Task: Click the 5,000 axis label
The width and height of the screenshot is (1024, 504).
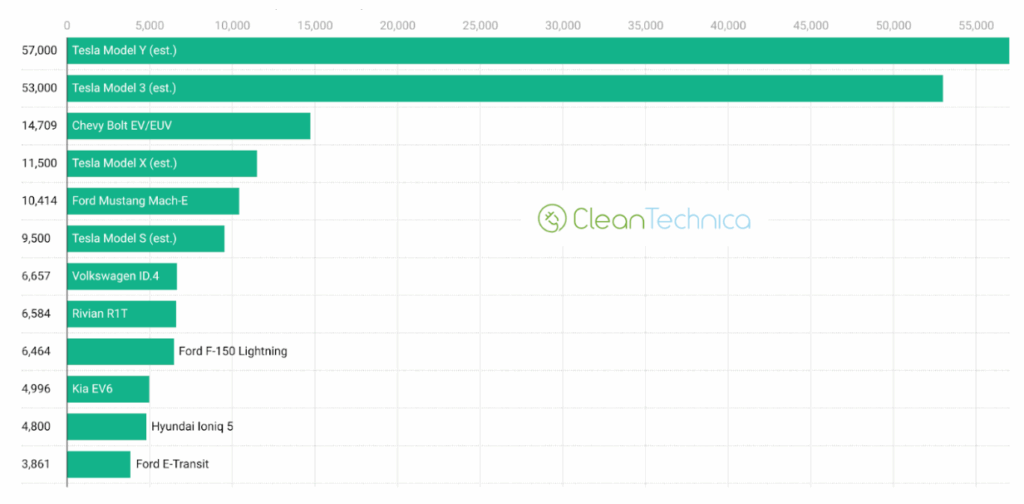Action: tap(150, 25)
